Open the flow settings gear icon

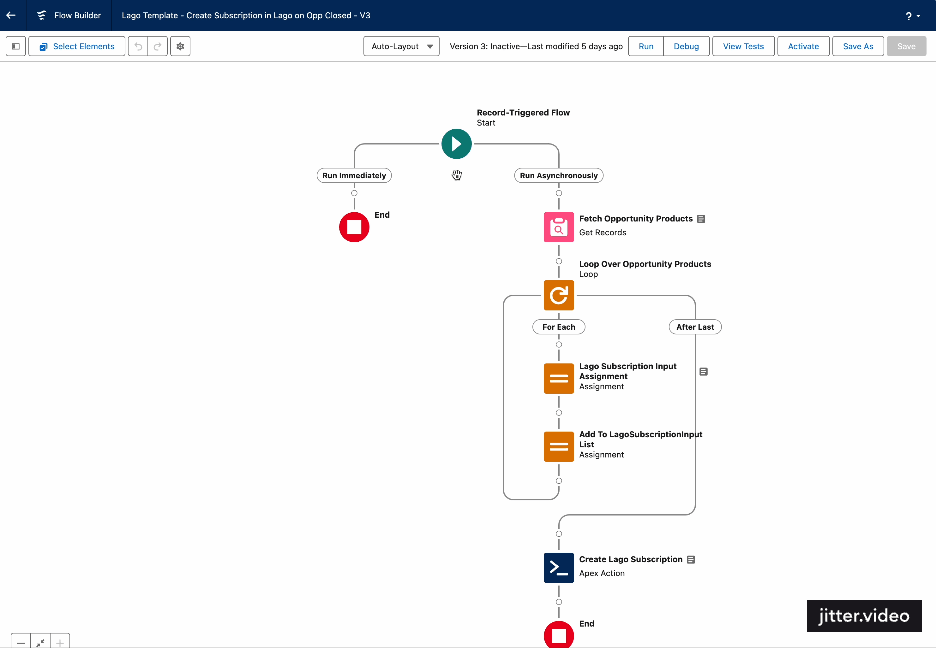click(180, 46)
